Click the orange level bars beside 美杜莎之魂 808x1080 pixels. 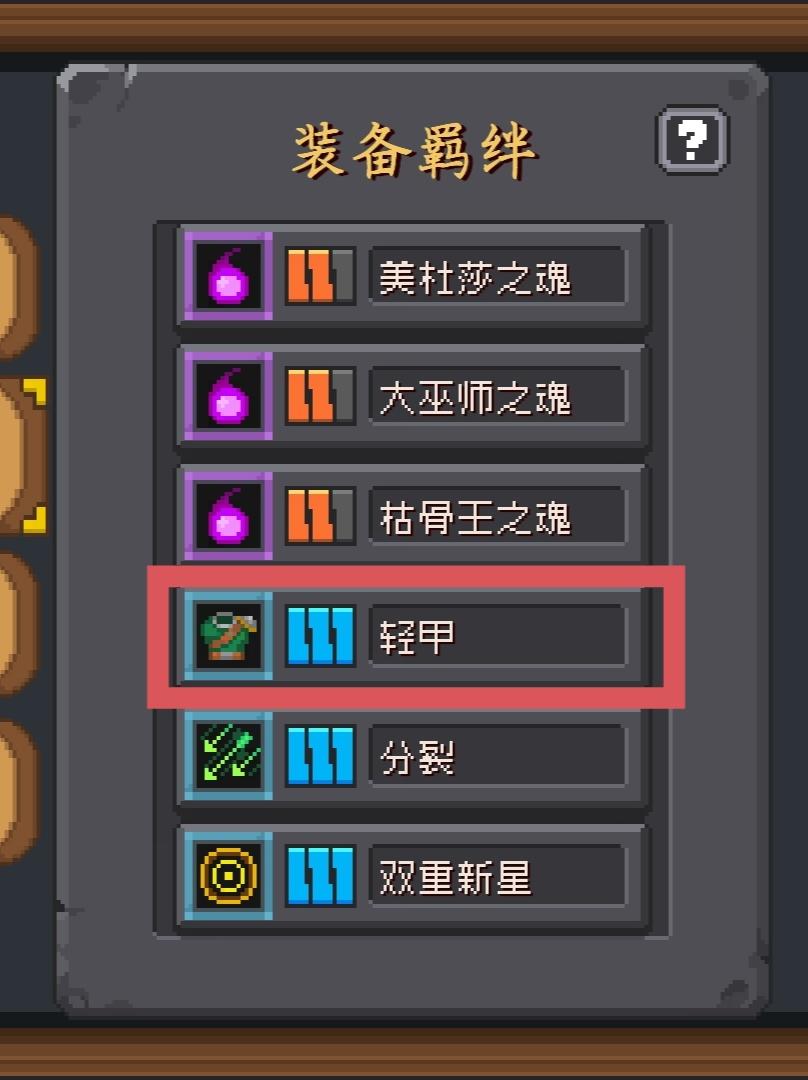click(320, 276)
